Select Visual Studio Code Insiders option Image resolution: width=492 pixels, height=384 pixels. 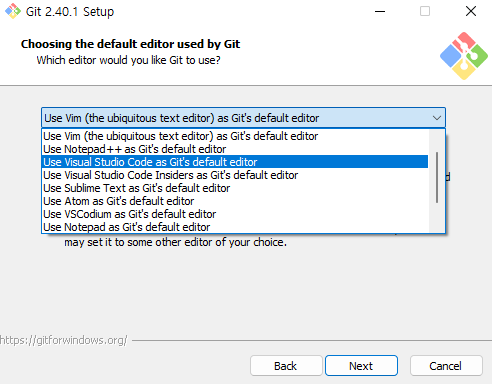[235, 175]
